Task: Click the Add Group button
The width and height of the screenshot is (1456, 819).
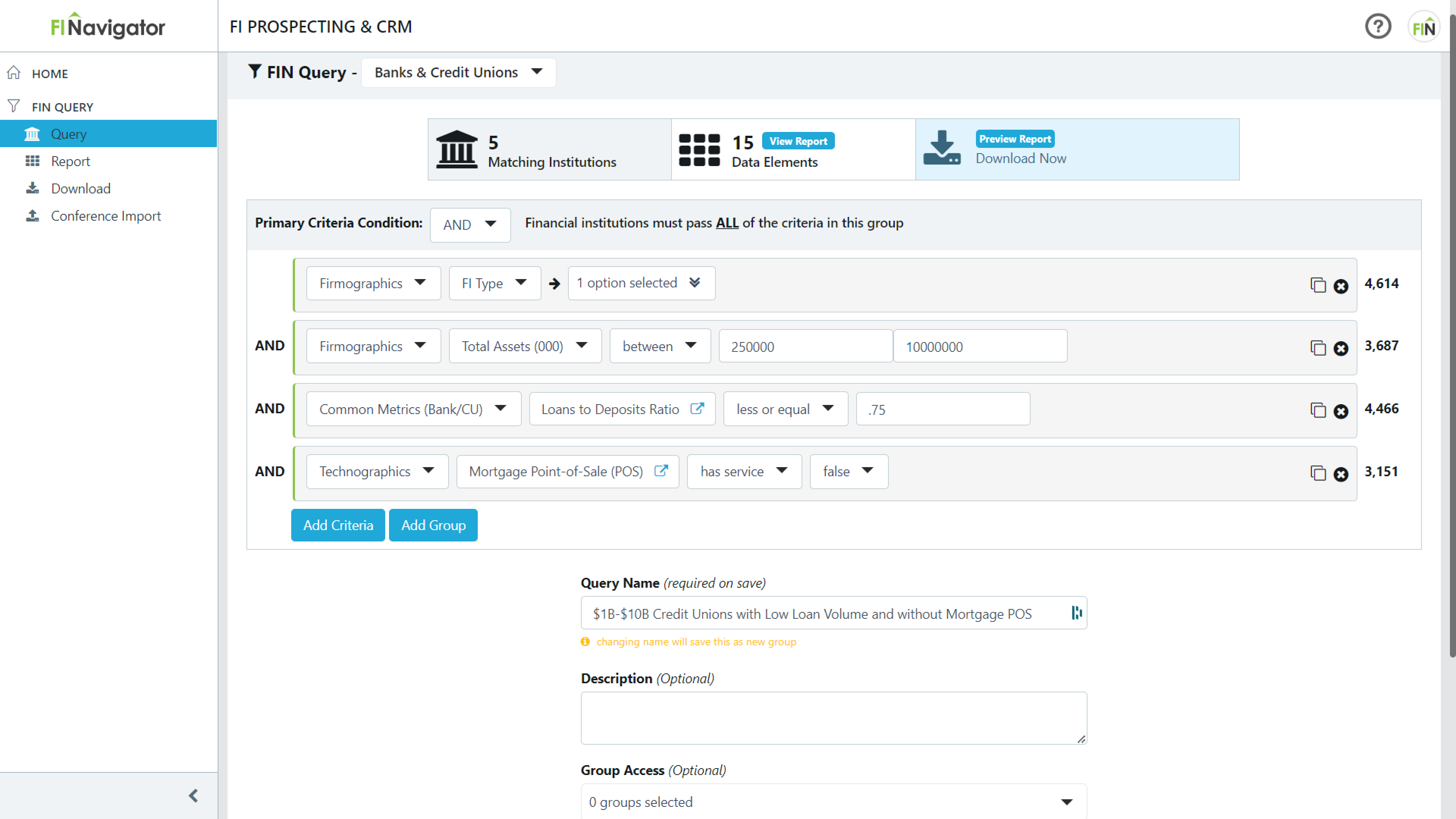Action: (x=433, y=525)
